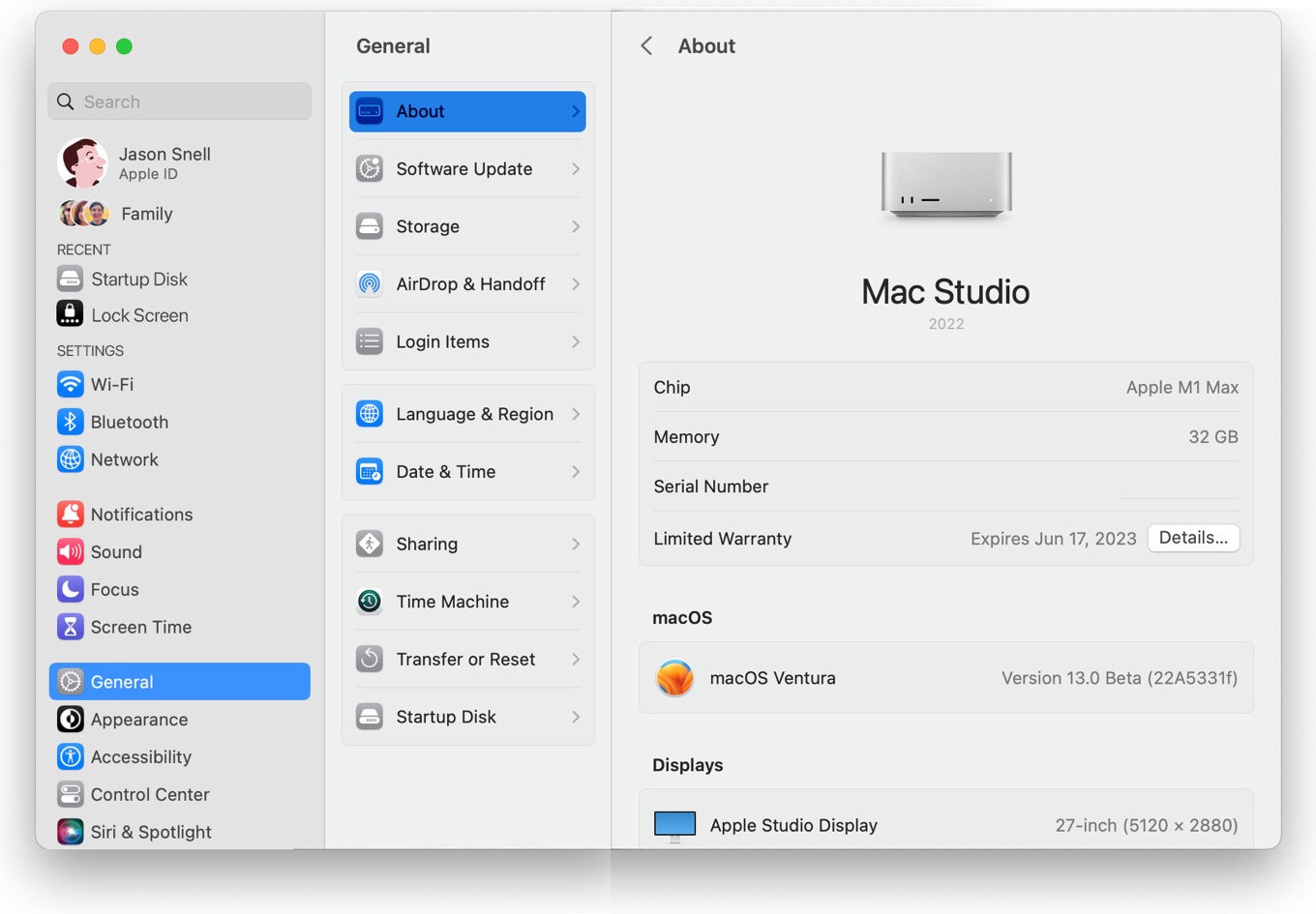
Task: Expand Language & Region options
Action: click(576, 414)
